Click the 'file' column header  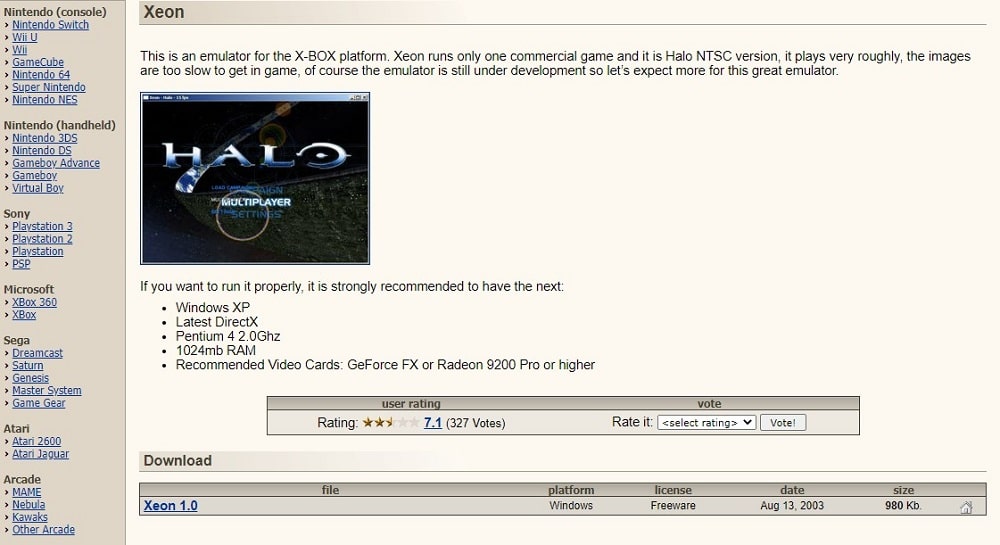(x=330, y=490)
